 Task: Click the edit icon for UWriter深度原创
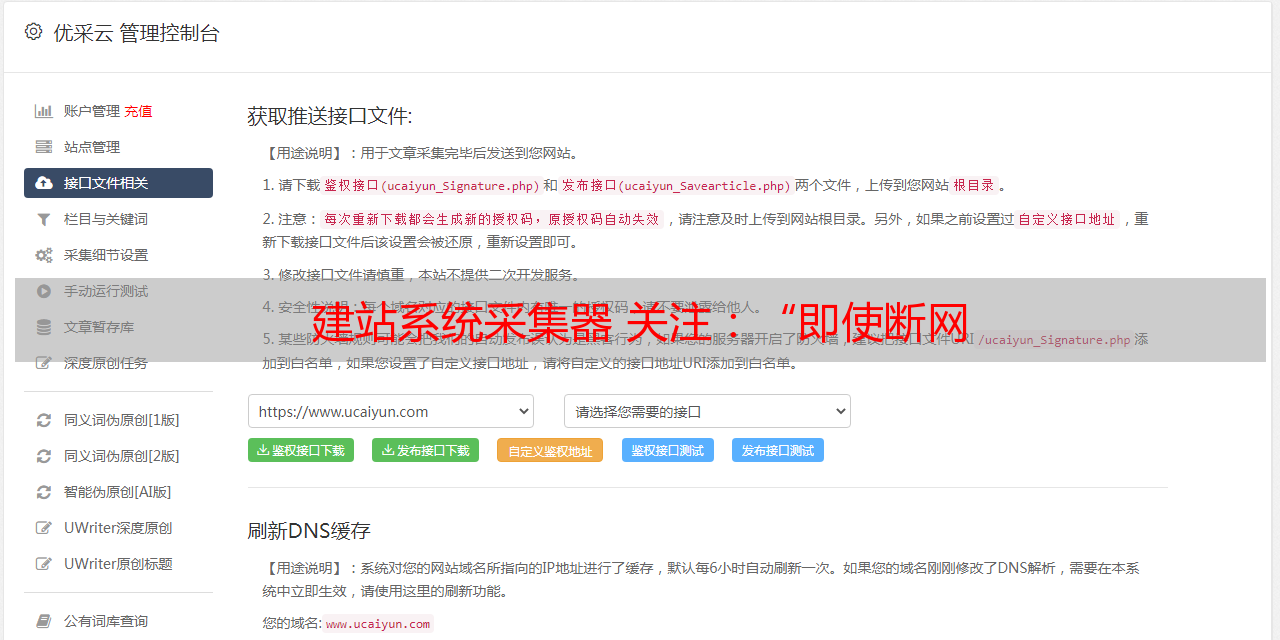pos(44,528)
